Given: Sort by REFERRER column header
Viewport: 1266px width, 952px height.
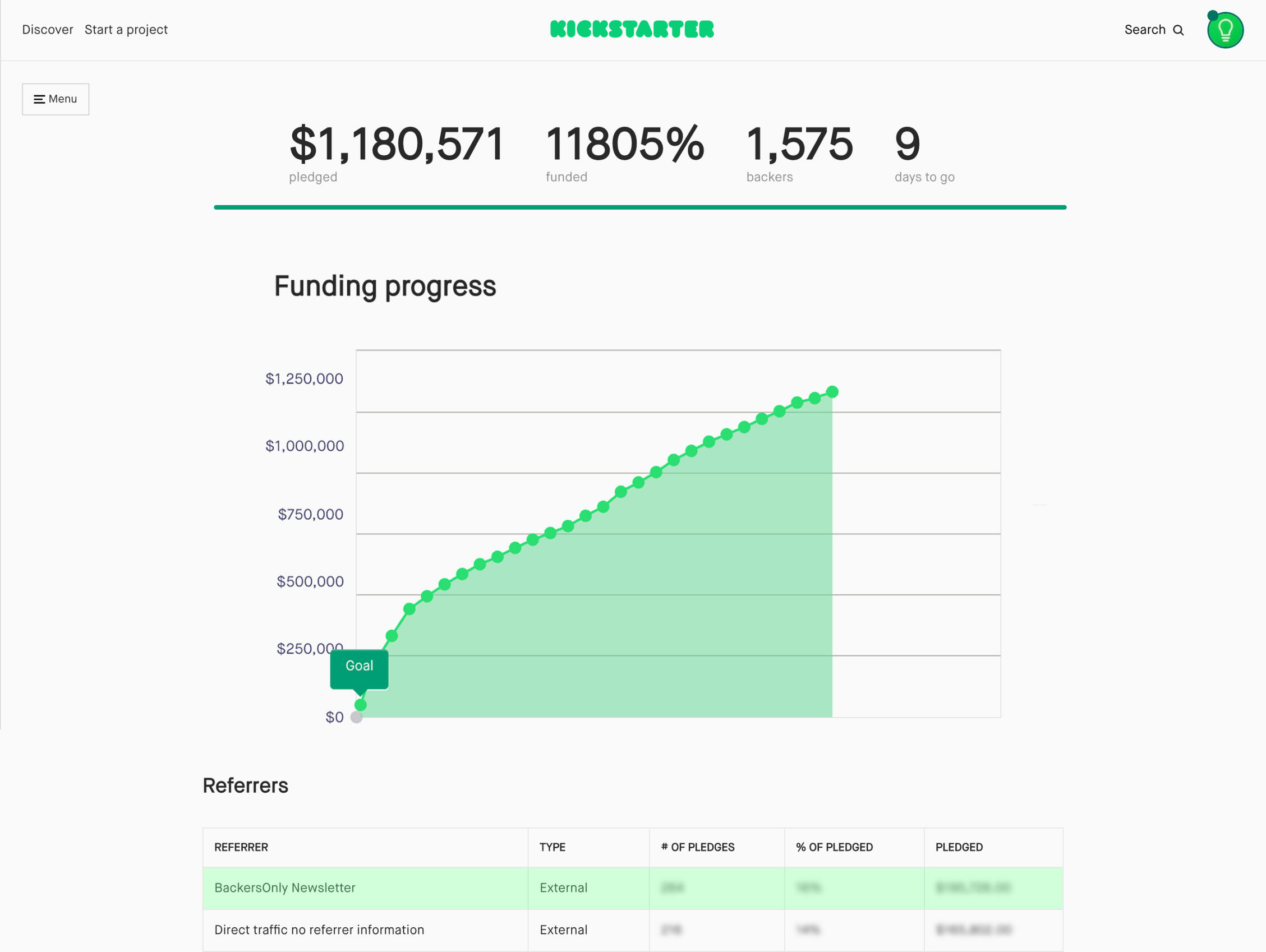Looking at the screenshot, I should [241, 847].
